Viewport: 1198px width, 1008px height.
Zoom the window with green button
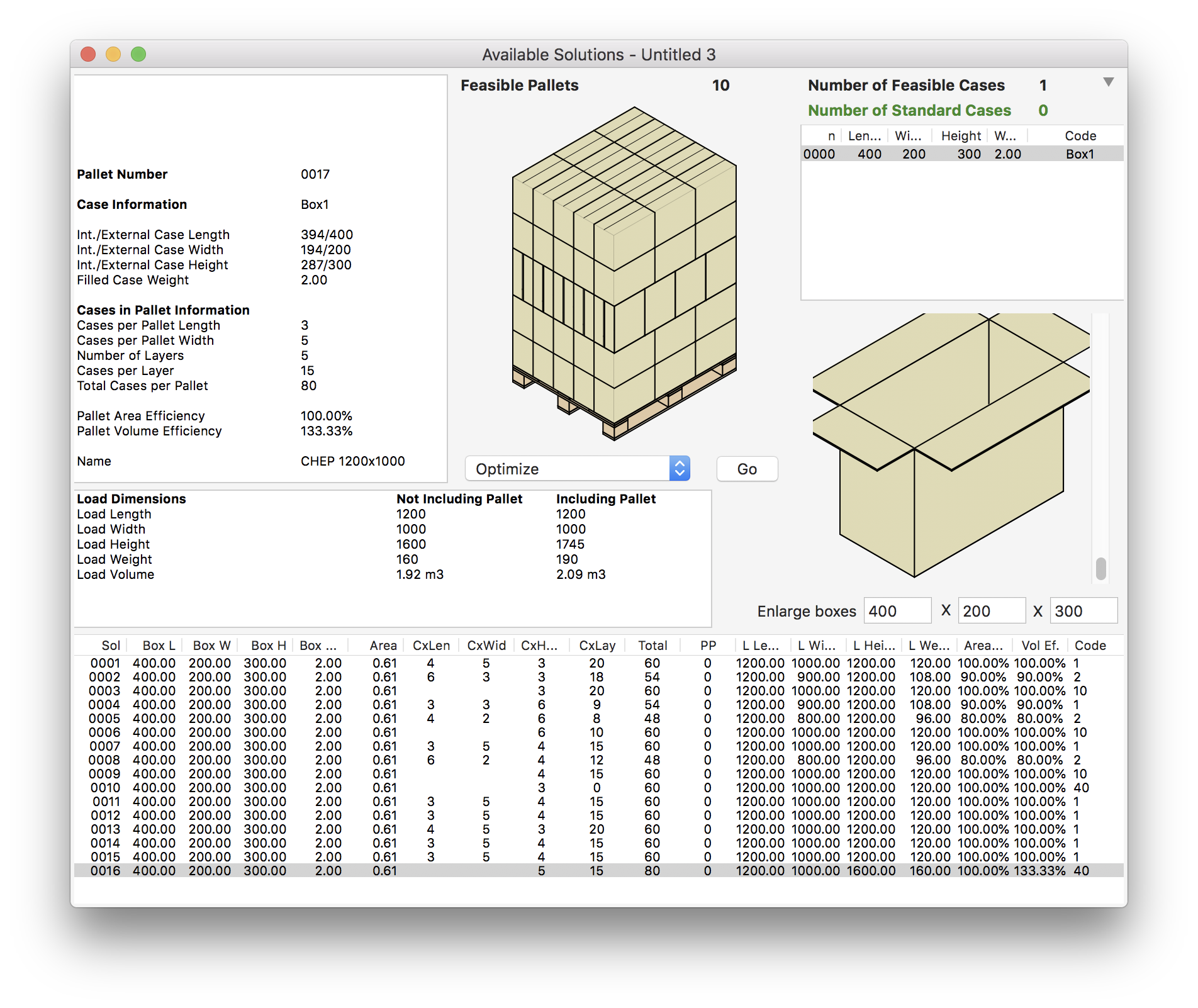[x=138, y=54]
